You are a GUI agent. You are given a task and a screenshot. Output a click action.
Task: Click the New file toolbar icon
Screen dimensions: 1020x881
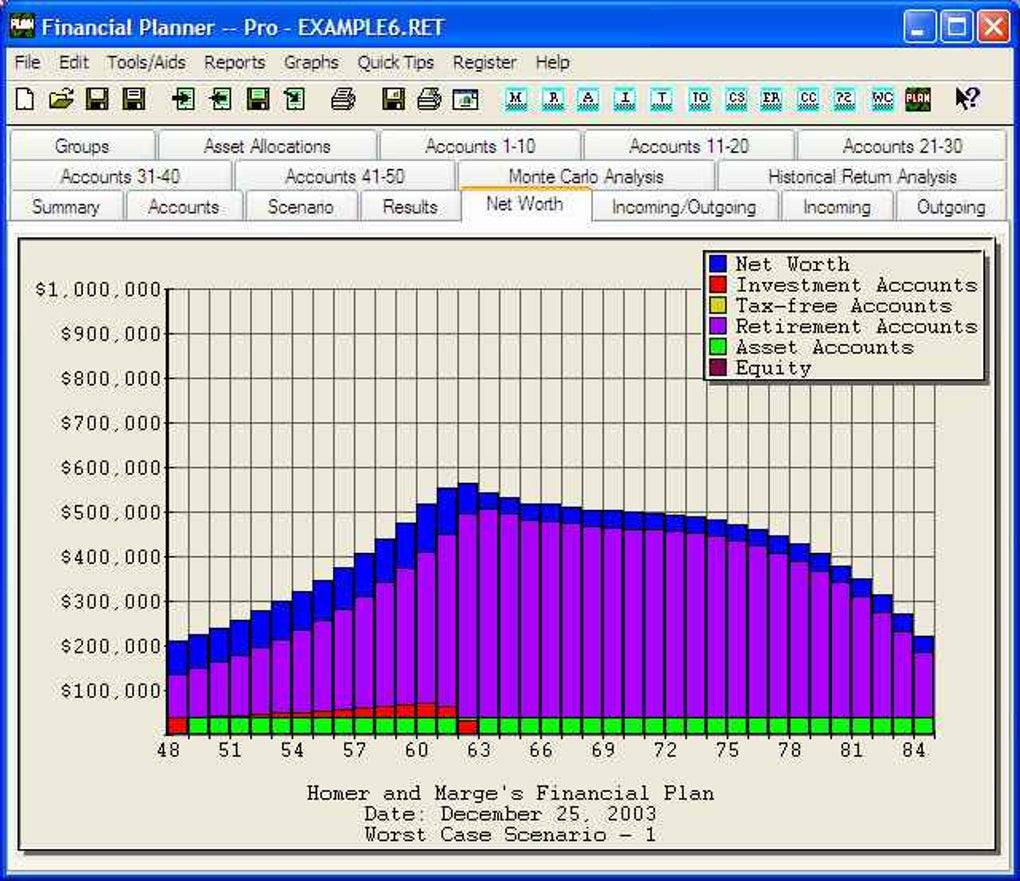point(25,99)
